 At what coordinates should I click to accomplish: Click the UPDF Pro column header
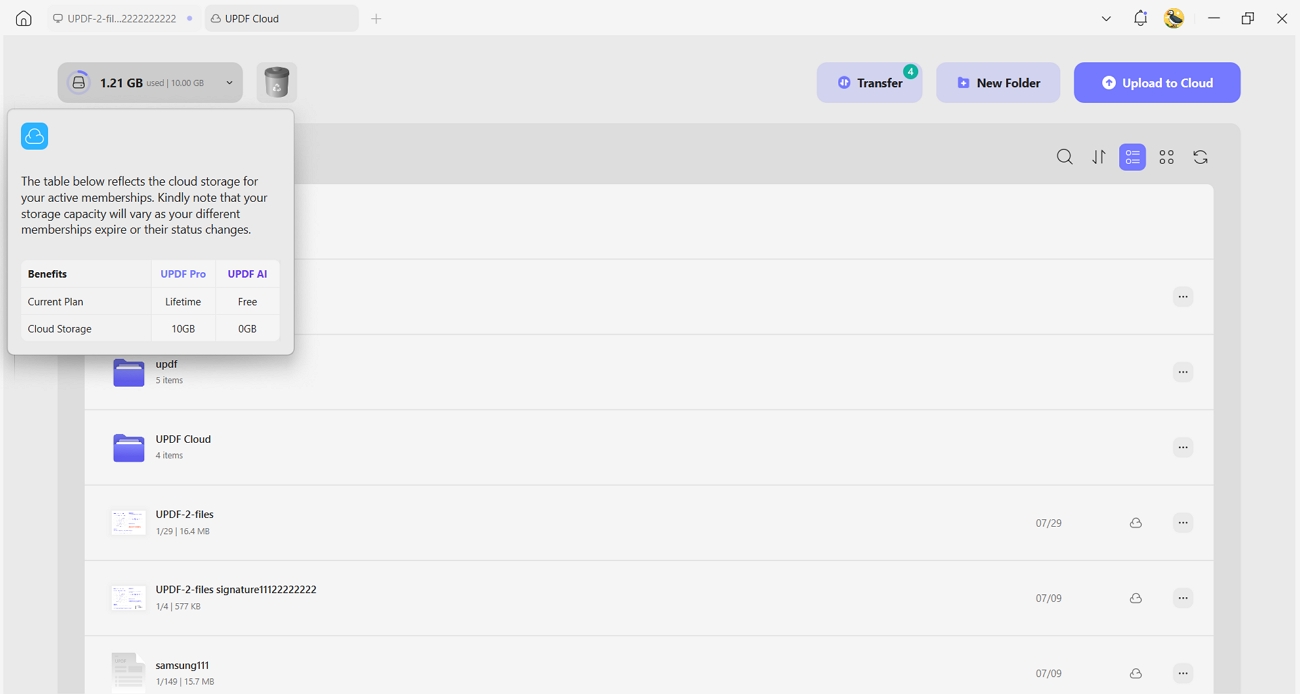pos(183,274)
